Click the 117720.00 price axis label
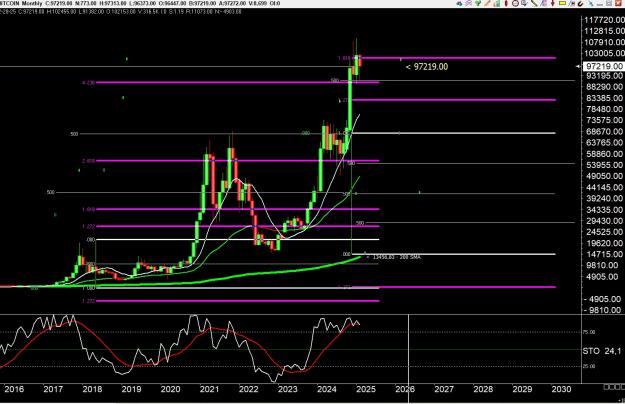Image resolution: width=625 pixels, height=404 pixels. [603, 20]
